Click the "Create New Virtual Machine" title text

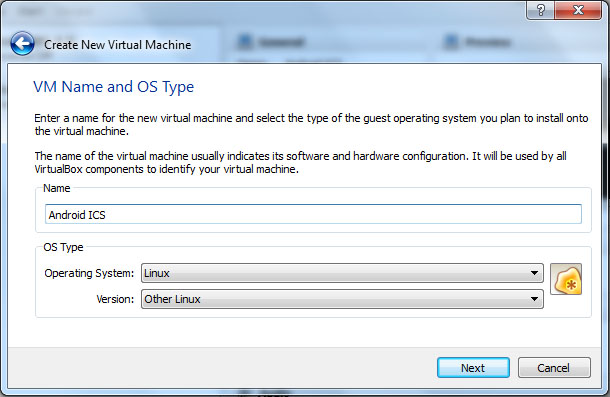pos(117,45)
